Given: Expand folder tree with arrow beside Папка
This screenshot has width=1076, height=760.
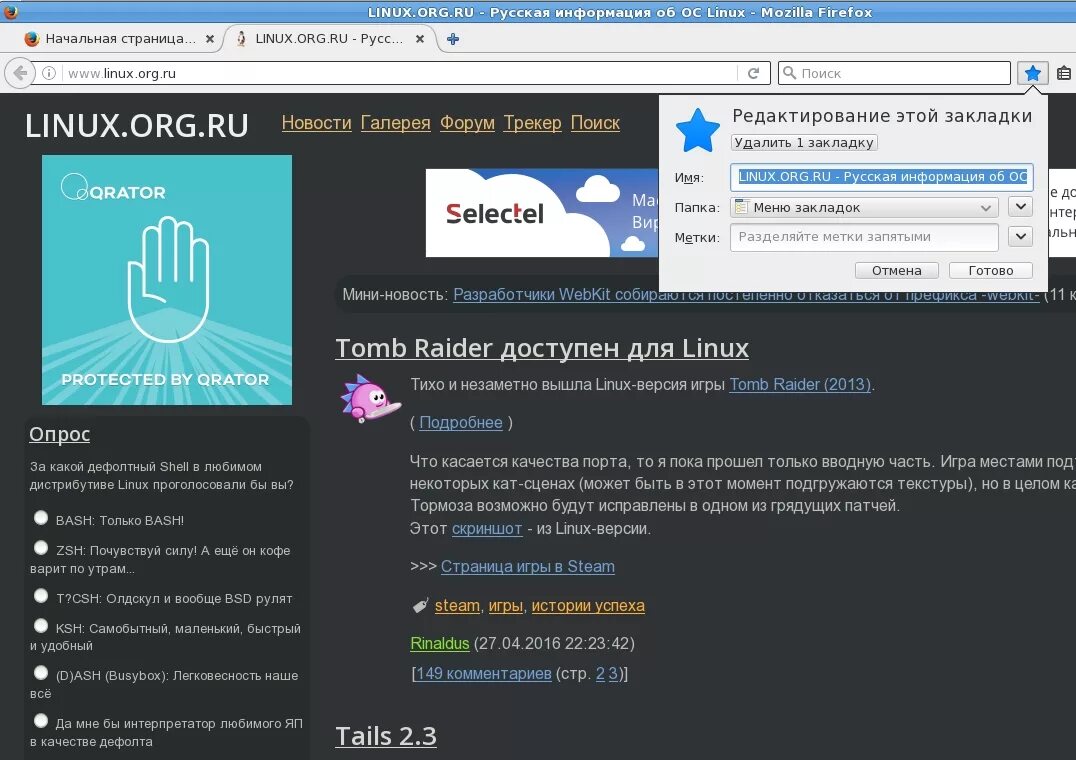Looking at the screenshot, I should 1020,206.
